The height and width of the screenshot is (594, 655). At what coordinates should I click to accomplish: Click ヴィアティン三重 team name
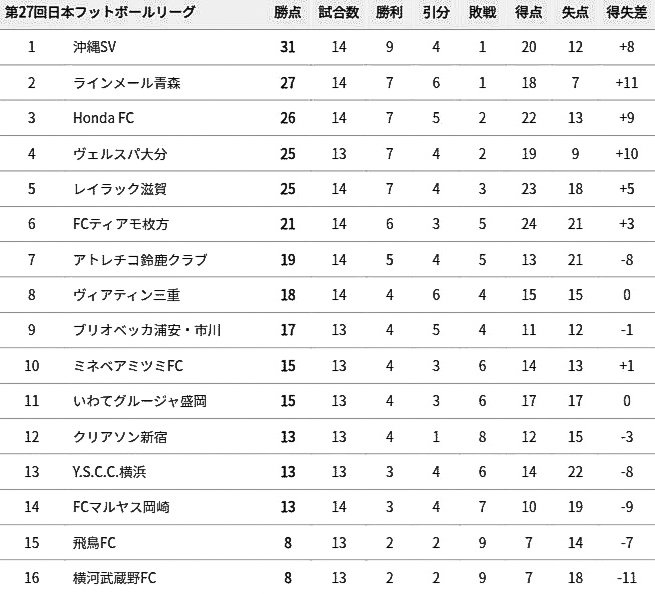coord(127,295)
